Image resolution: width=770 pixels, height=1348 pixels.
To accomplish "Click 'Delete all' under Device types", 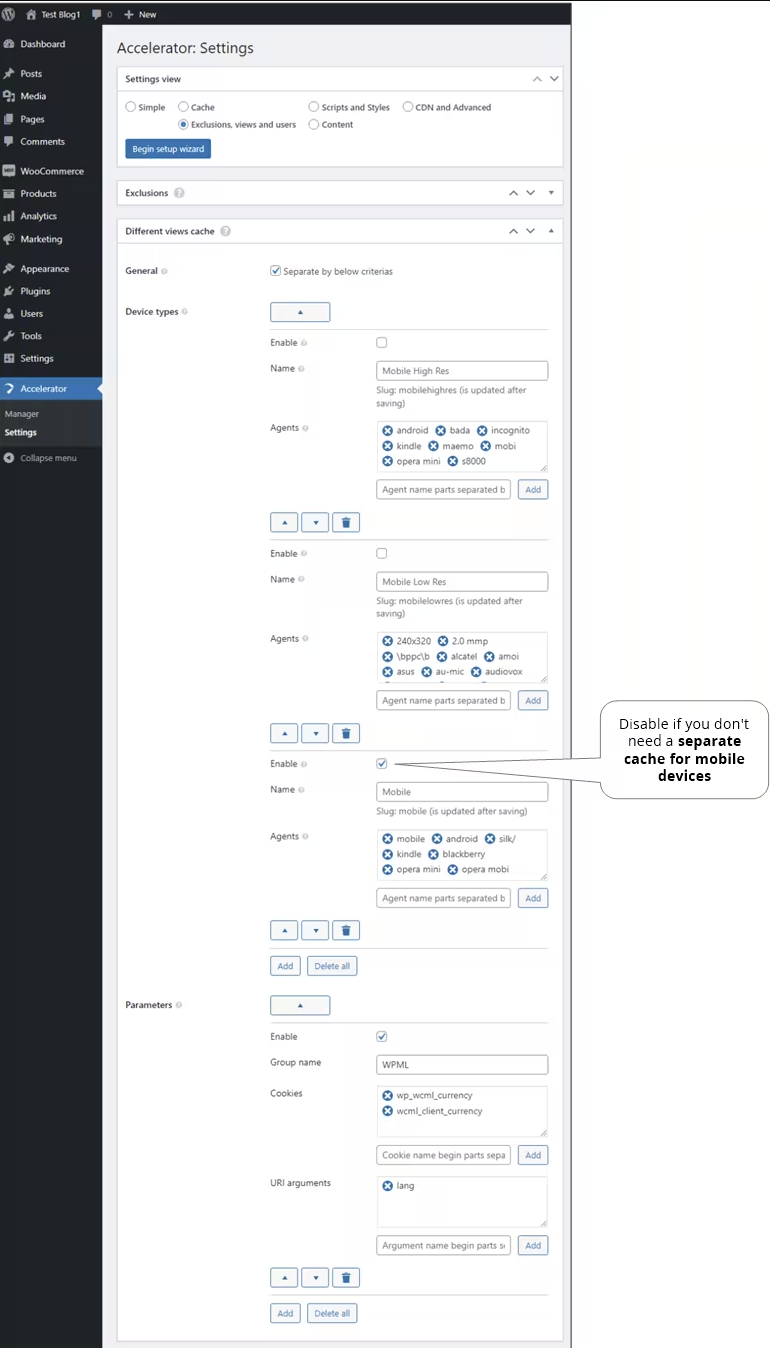I will tap(332, 966).
